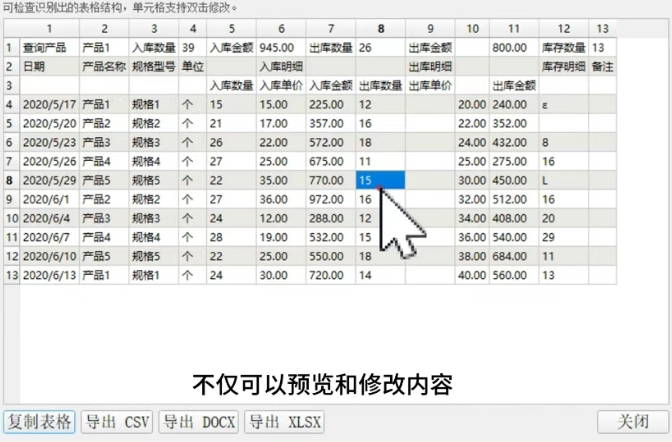Select the date cell 2020/5/20

click(x=49, y=123)
